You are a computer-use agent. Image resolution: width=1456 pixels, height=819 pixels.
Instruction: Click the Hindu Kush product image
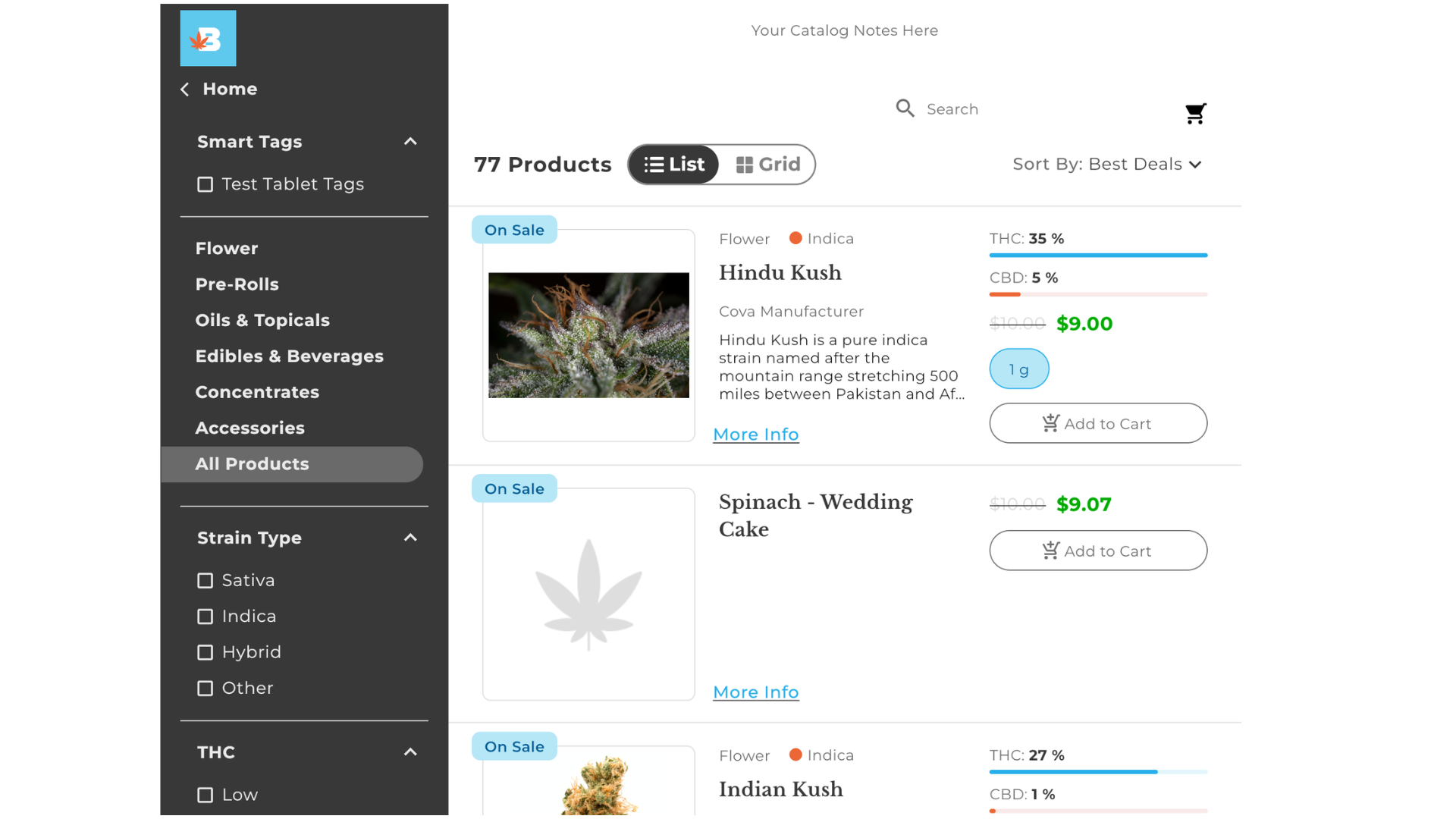point(588,335)
